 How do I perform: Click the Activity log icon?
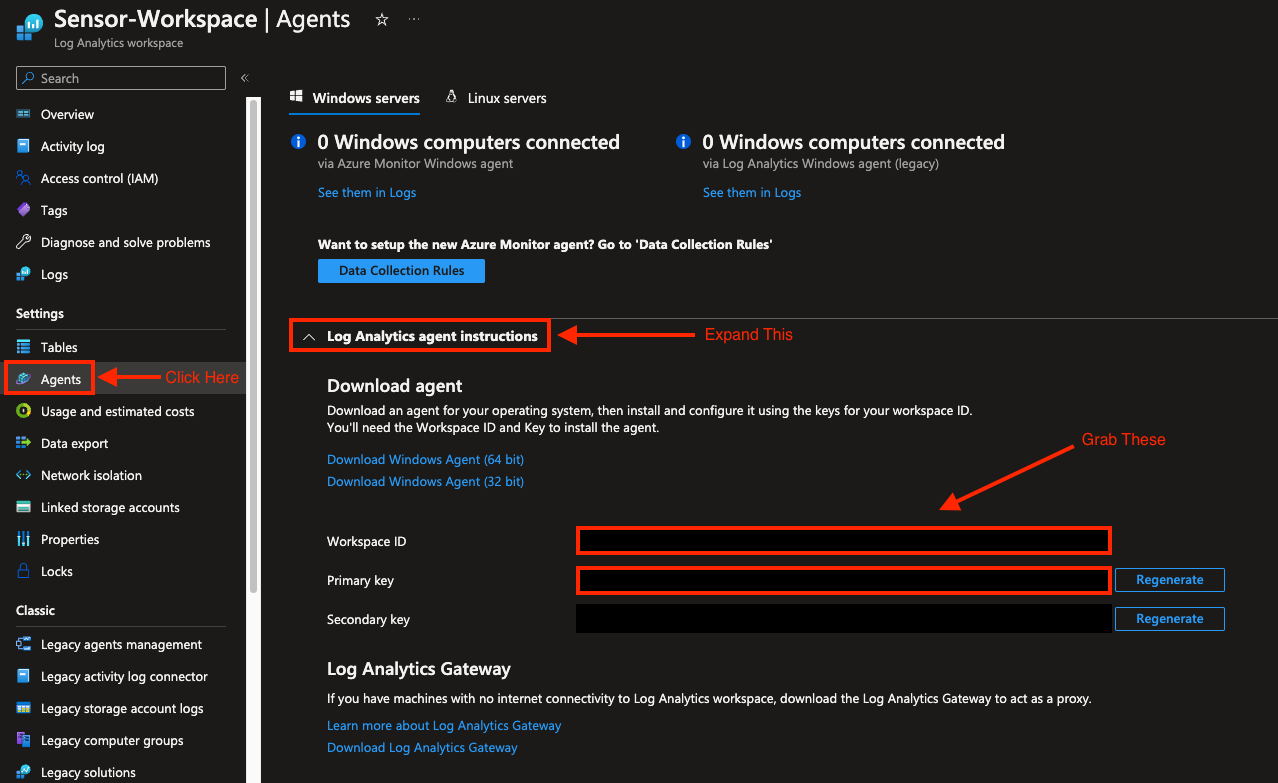pyautogui.click(x=23, y=146)
